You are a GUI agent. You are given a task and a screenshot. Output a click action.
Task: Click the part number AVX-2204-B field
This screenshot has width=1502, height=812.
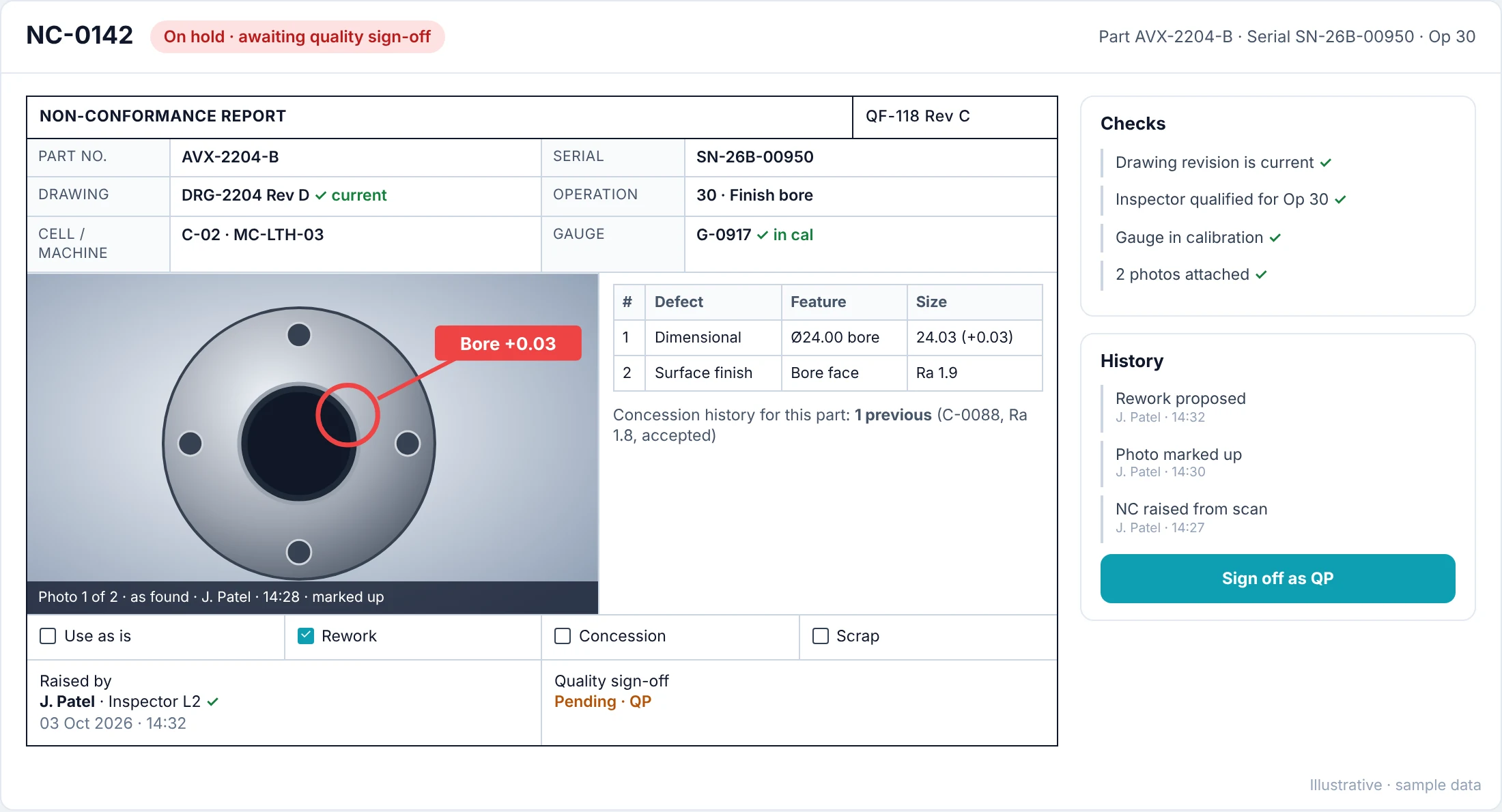(x=230, y=157)
